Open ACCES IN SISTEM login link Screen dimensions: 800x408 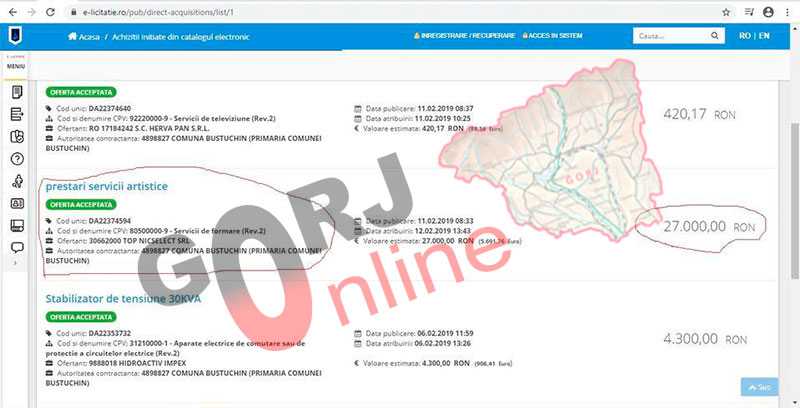pos(552,36)
